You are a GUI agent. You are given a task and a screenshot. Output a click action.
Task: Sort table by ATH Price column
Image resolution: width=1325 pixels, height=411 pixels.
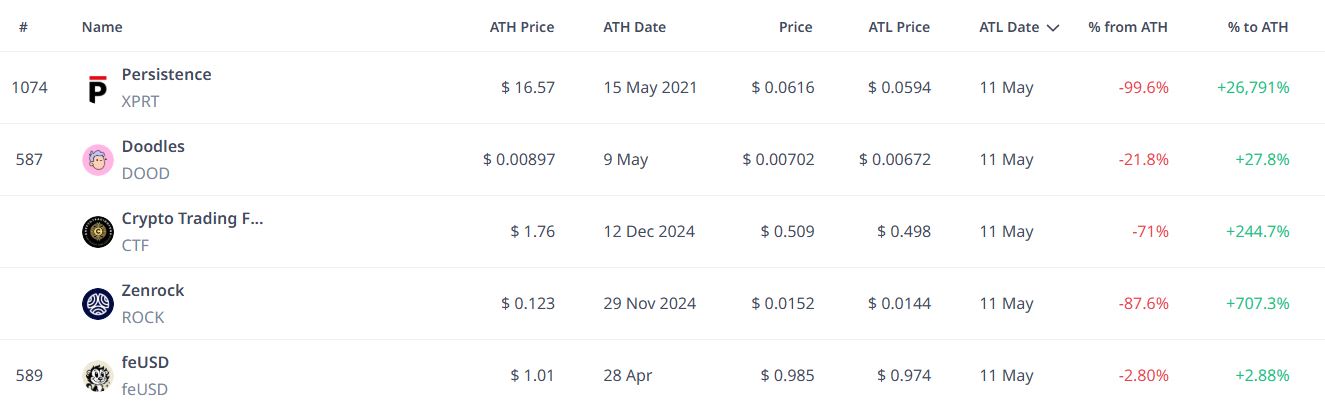point(522,28)
